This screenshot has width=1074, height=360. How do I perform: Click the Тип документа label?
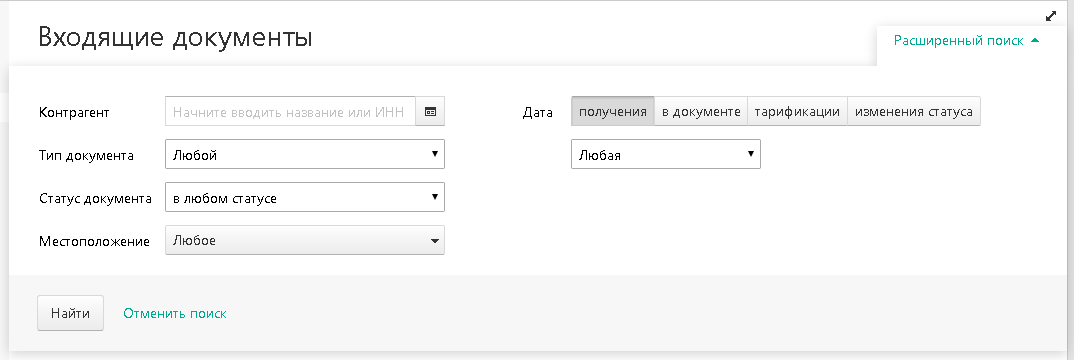pyautogui.click(x=86, y=155)
